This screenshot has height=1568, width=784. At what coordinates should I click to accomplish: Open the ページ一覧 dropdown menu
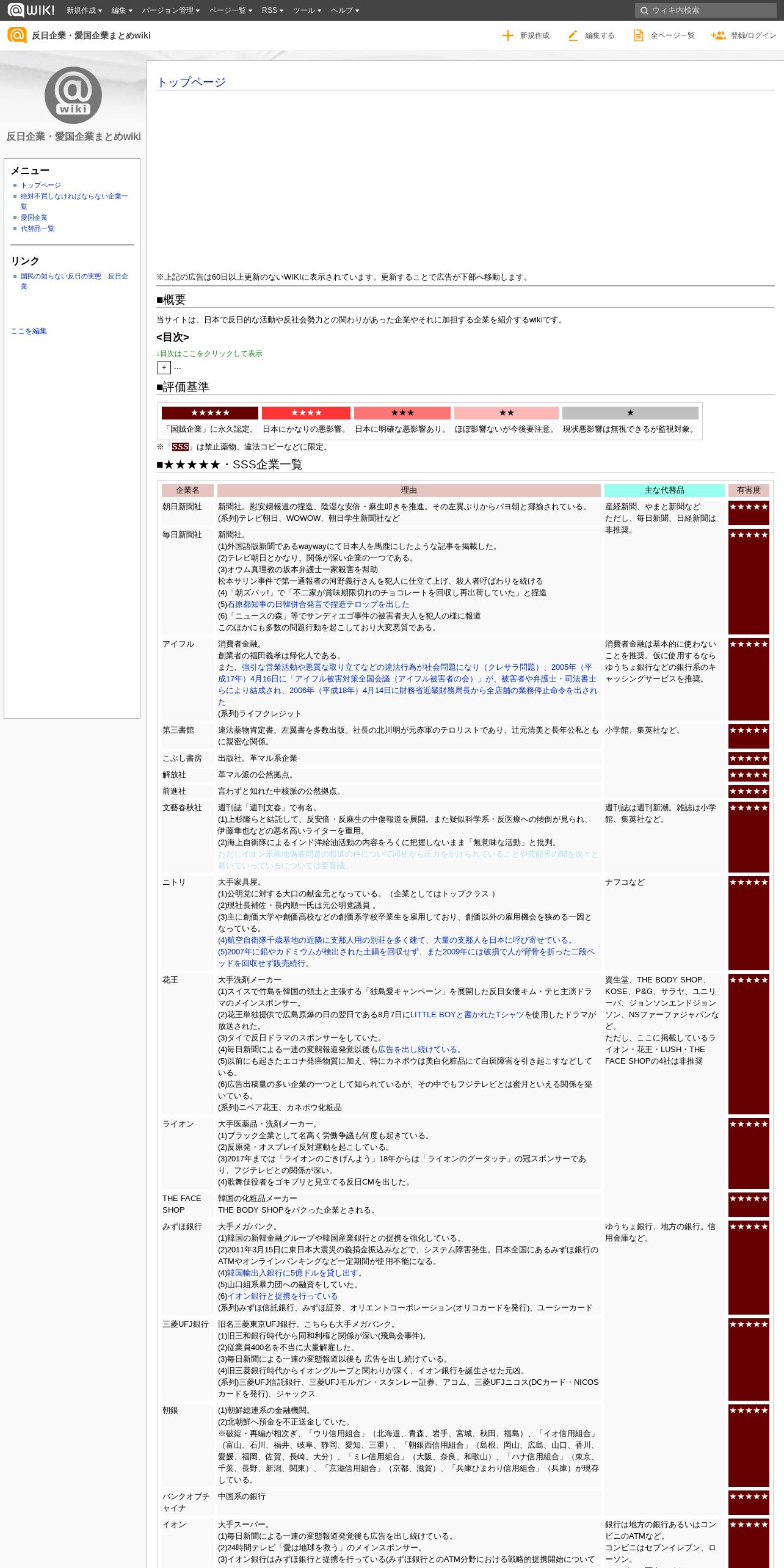coord(231,10)
